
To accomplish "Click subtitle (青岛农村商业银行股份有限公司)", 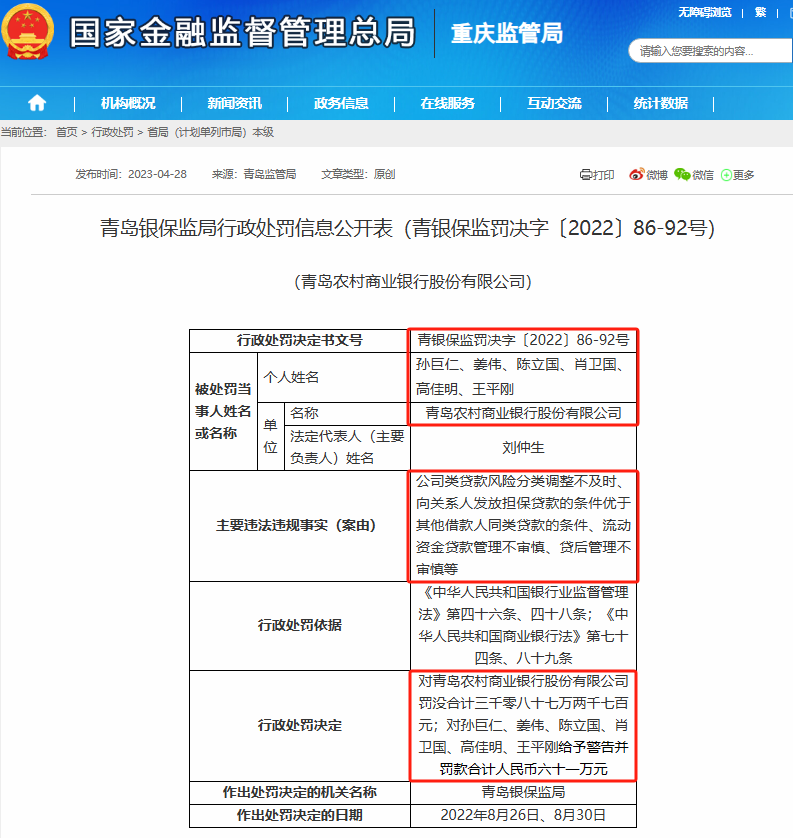I will (x=413, y=282).
